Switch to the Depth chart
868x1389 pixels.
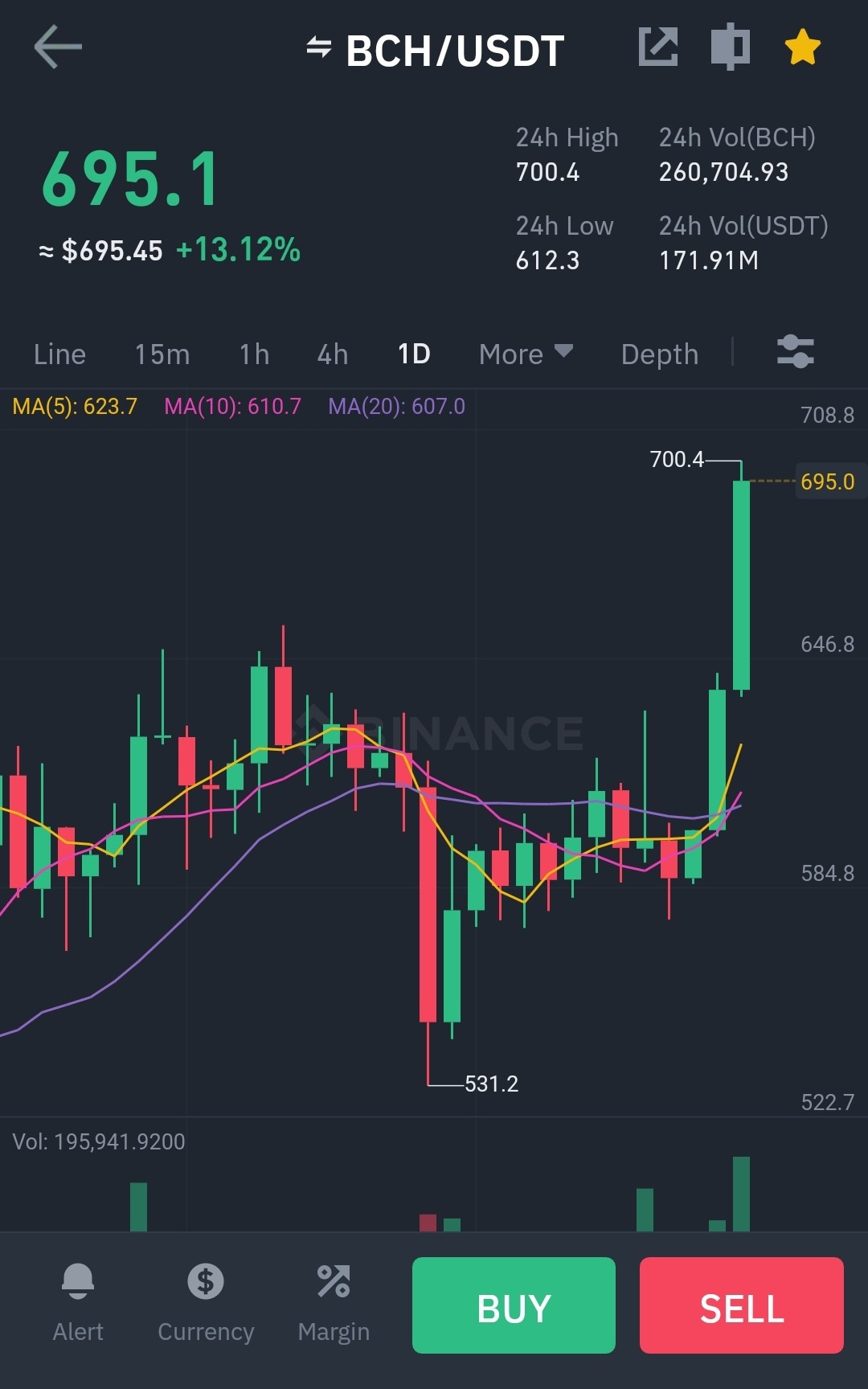point(660,354)
